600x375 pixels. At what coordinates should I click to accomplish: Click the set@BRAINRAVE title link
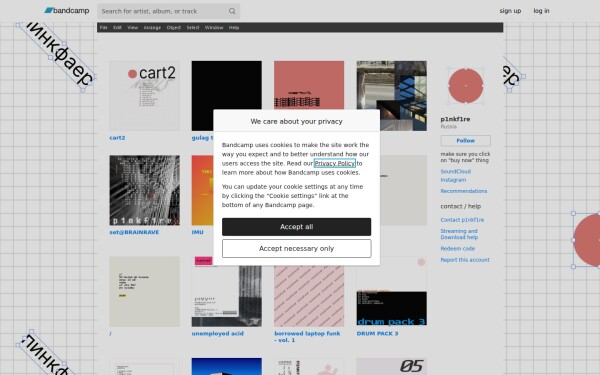(134, 232)
